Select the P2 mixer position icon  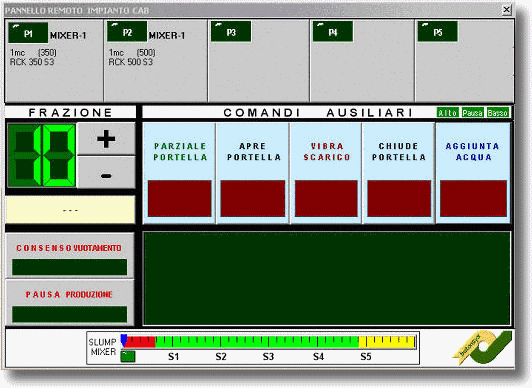127,32
